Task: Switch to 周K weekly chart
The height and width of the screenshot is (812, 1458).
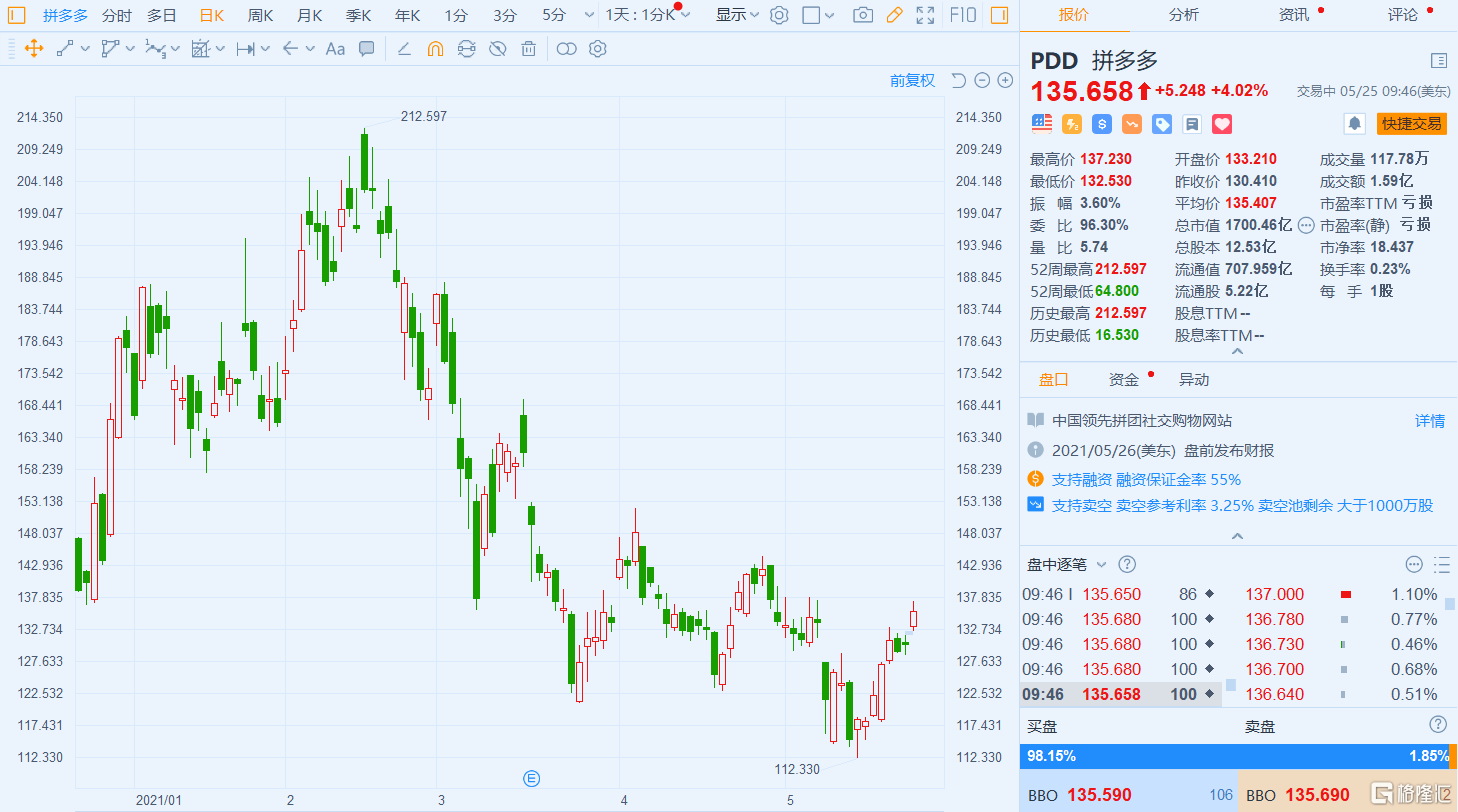Action: click(260, 15)
